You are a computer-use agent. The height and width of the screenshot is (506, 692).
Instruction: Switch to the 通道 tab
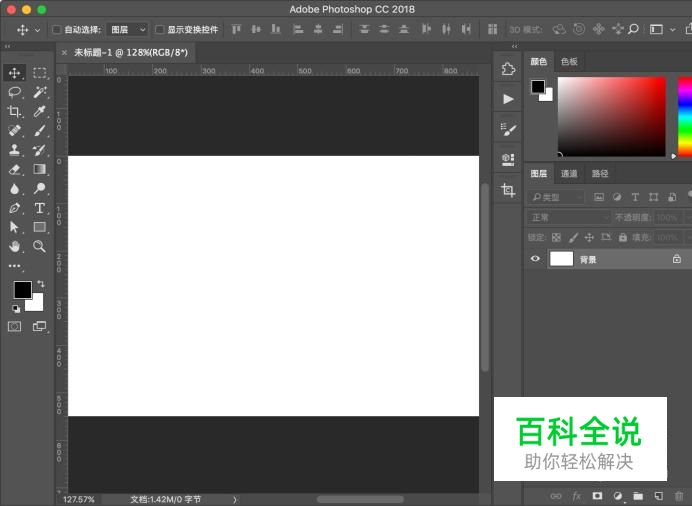pos(568,174)
